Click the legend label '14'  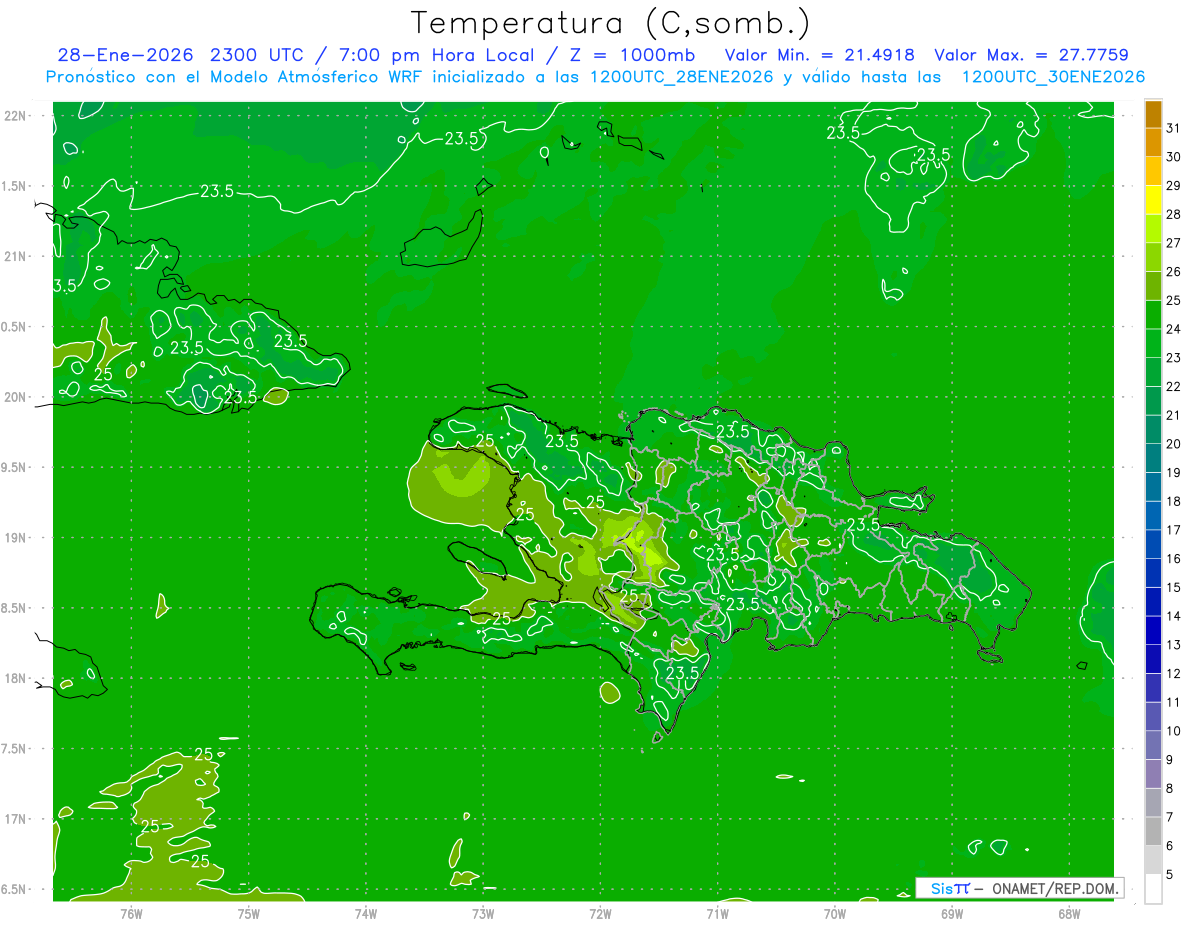(x=1174, y=616)
